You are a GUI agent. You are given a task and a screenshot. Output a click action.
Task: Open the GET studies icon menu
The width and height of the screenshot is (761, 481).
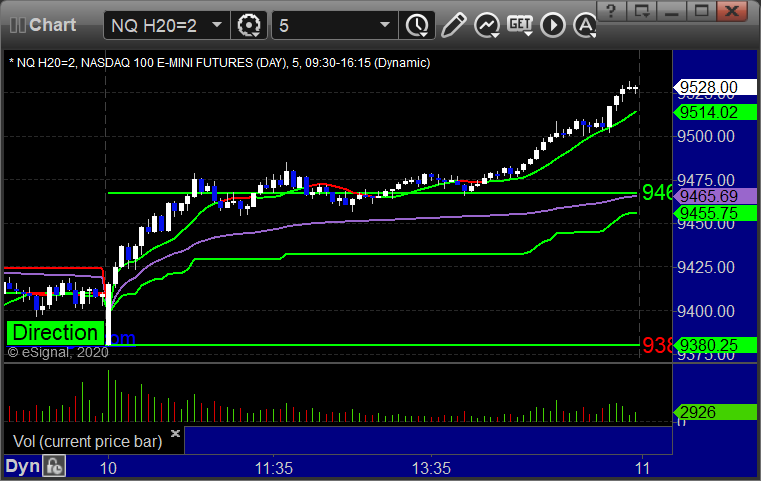(x=520, y=25)
